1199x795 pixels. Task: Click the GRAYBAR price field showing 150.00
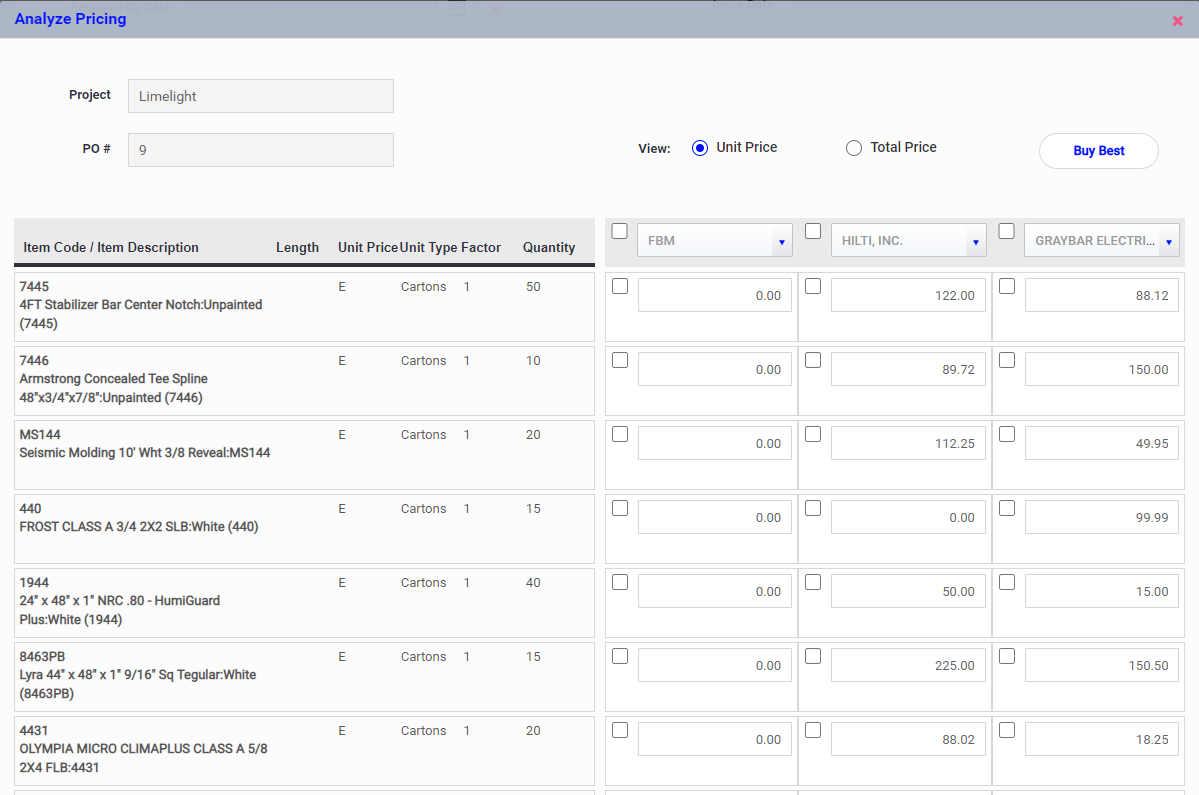click(1102, 370)
